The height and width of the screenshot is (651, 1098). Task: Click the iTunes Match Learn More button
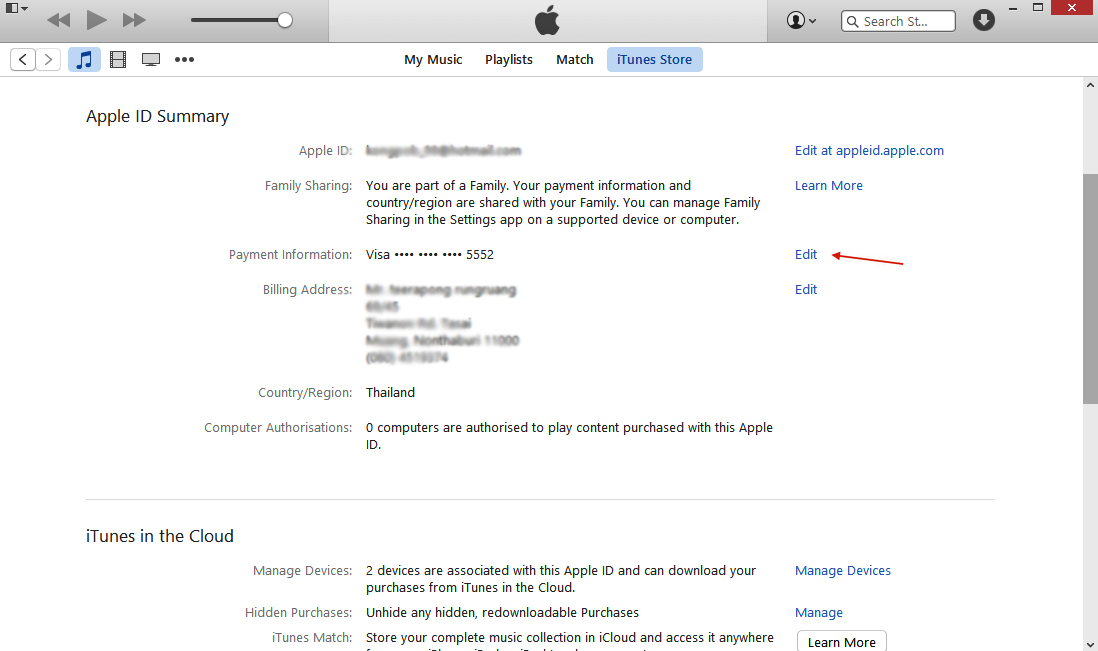click(x=842, y=642)
